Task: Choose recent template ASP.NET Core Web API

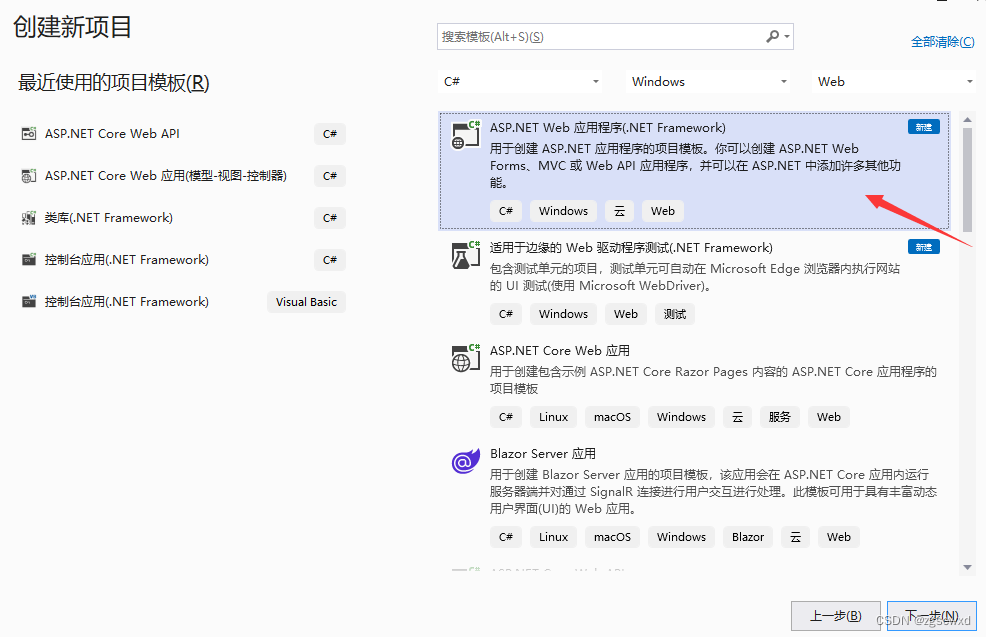Action: coord(112,133)
